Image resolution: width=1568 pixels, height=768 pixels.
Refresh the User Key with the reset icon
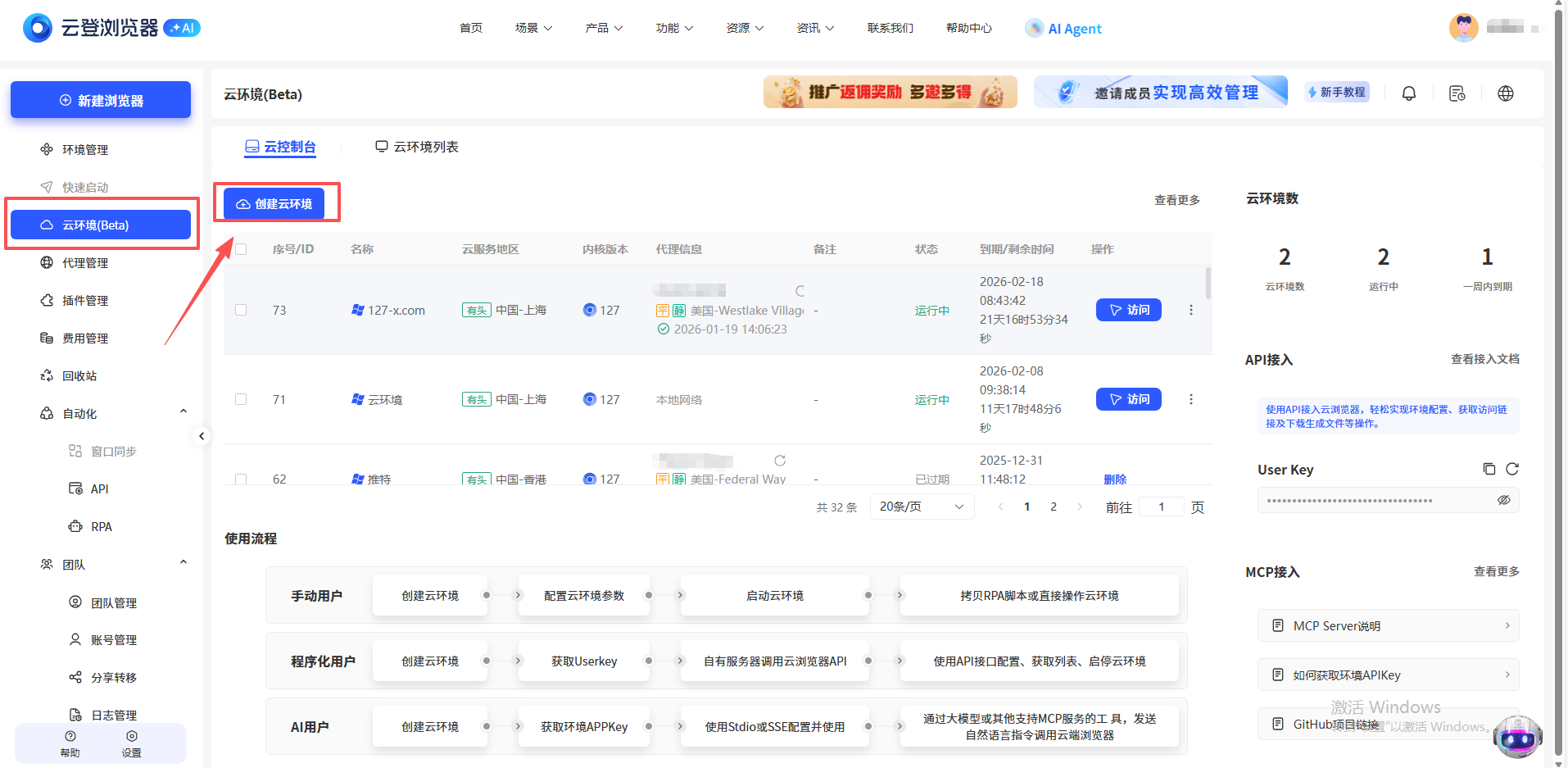click(x=1511, y=469)
